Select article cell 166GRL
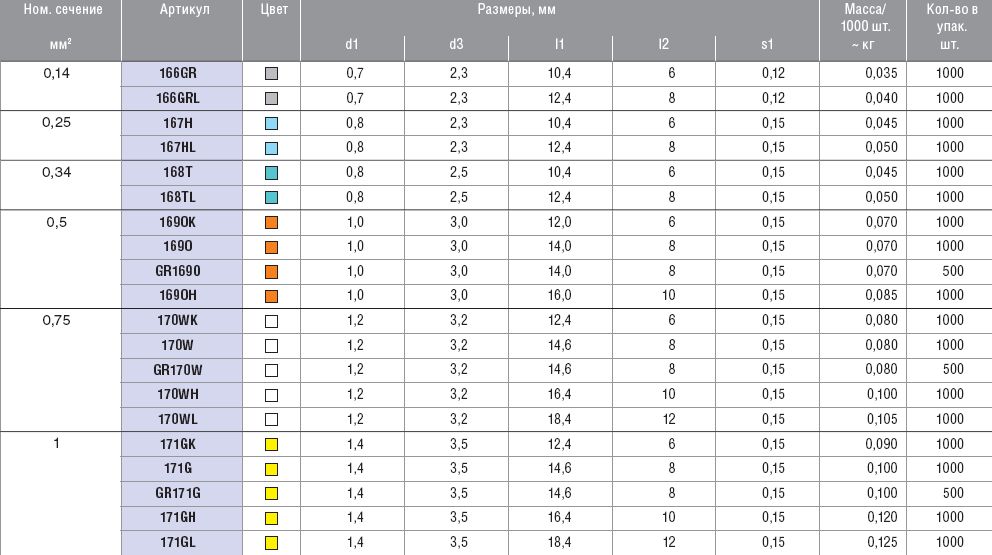The height and width of the screenshot is (555, 992). pyautogui.click(x=181, y=98)
